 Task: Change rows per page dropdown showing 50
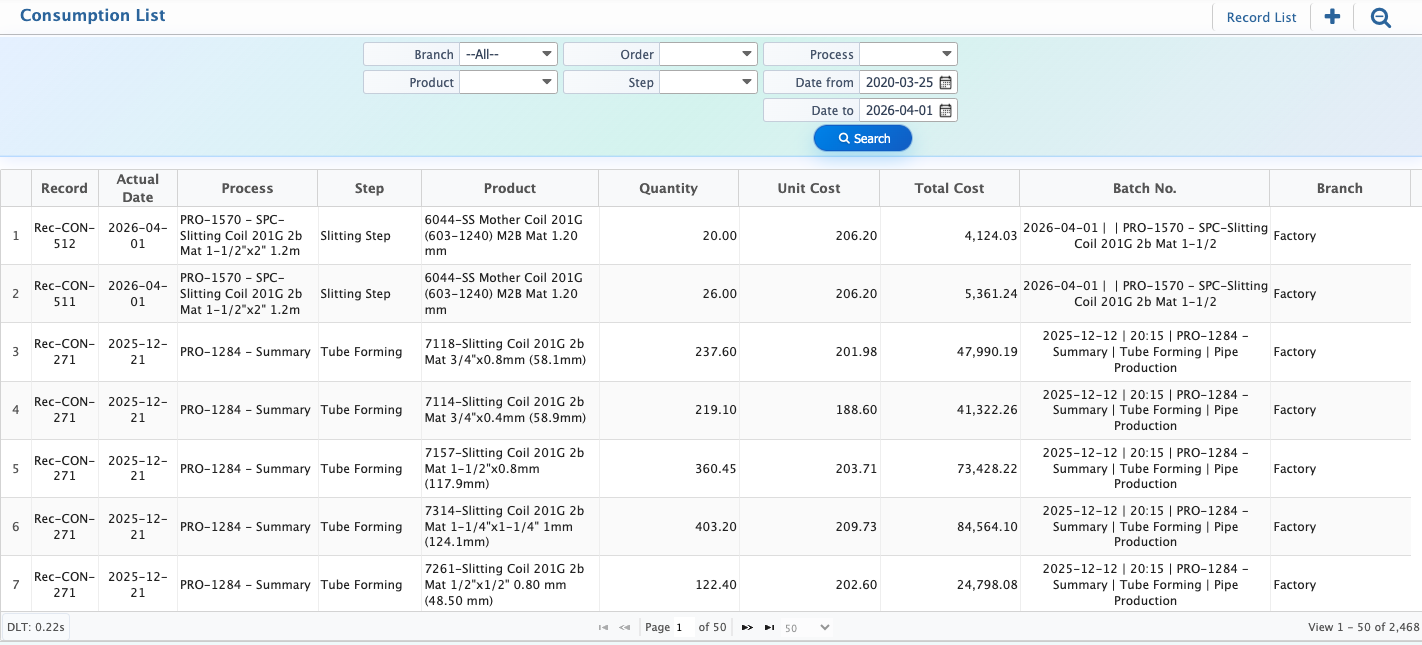coord(807,627)
